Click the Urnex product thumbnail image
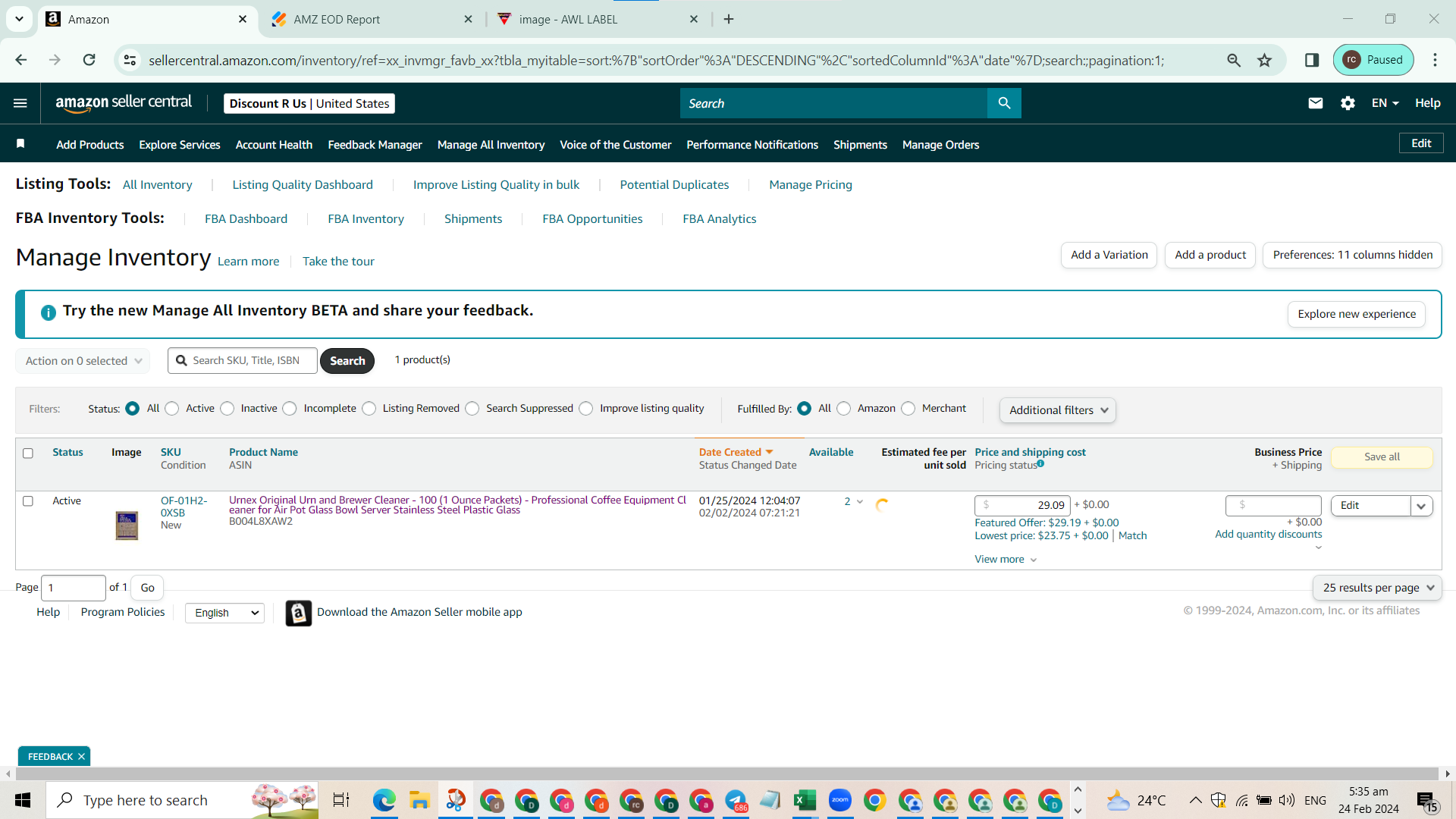 pyautogui.click(x=127, y=526)
